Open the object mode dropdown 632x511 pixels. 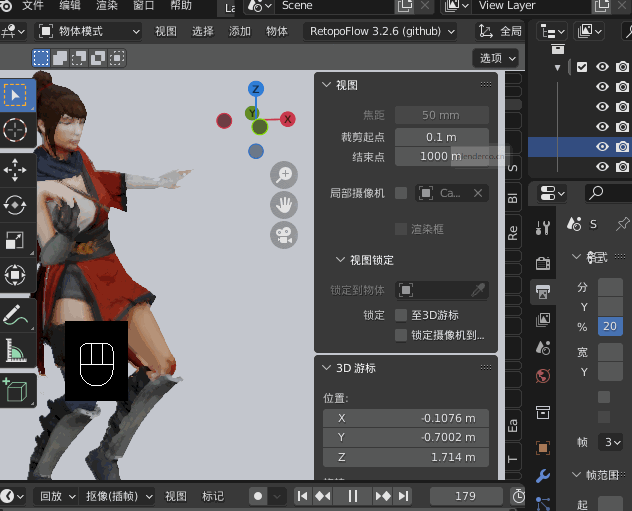(x=88, y=31)
